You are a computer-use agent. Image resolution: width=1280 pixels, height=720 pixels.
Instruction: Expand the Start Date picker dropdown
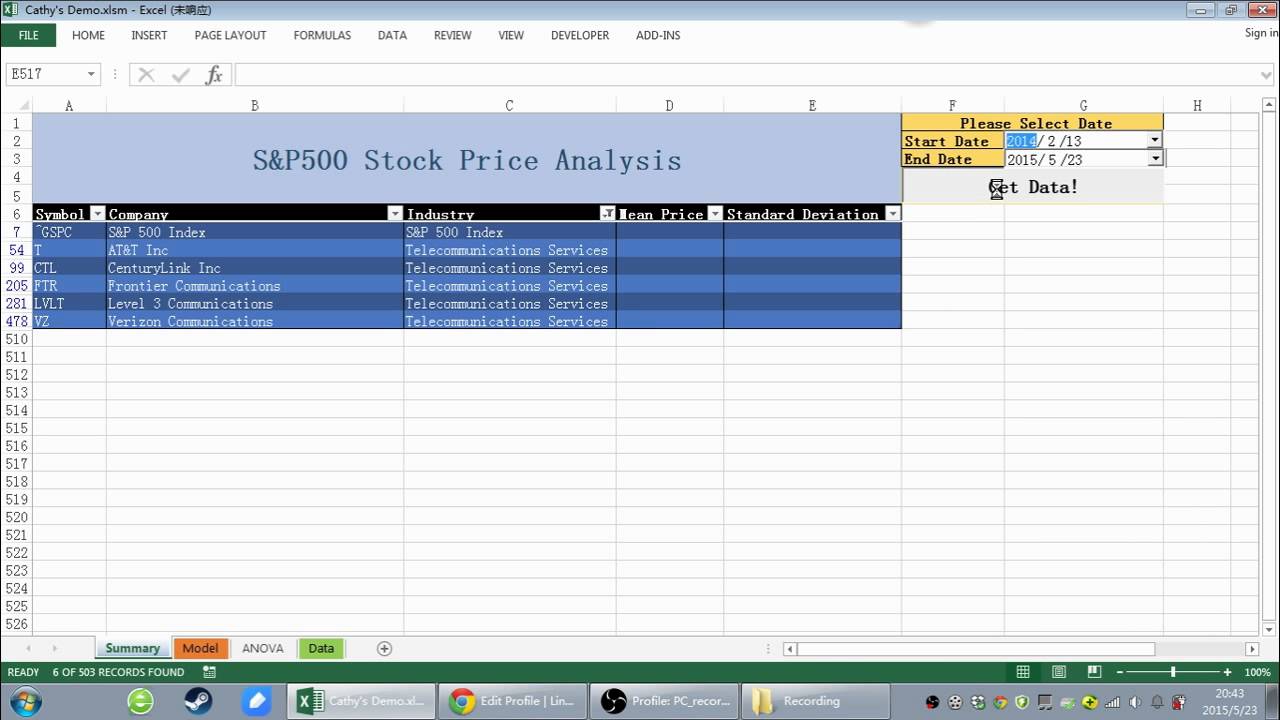pyautogui.click(x=1155, y=141)
